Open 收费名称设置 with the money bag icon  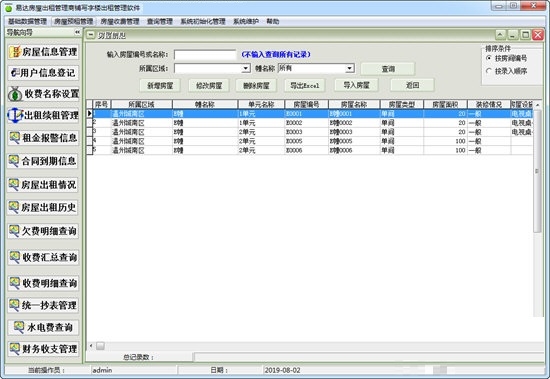43,94
